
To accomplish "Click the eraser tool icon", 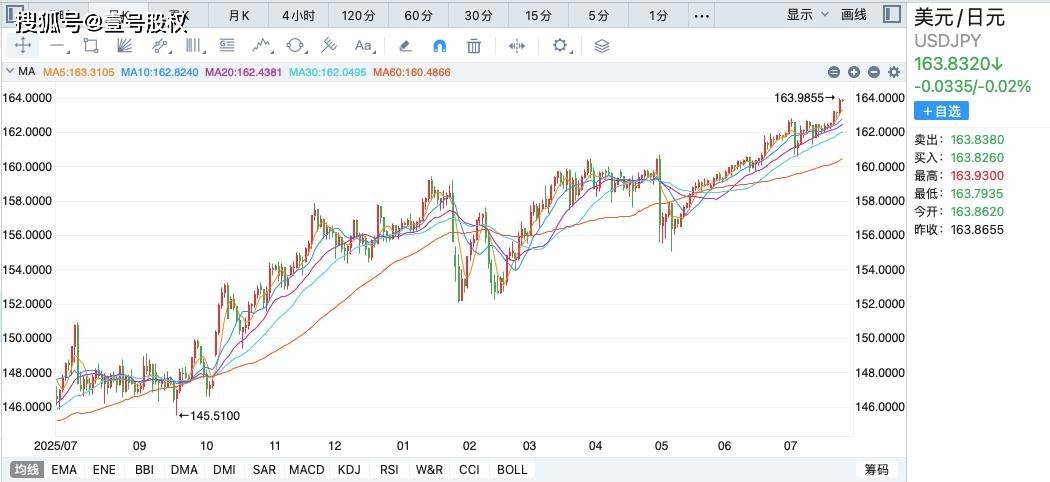I will click(404, 46).
